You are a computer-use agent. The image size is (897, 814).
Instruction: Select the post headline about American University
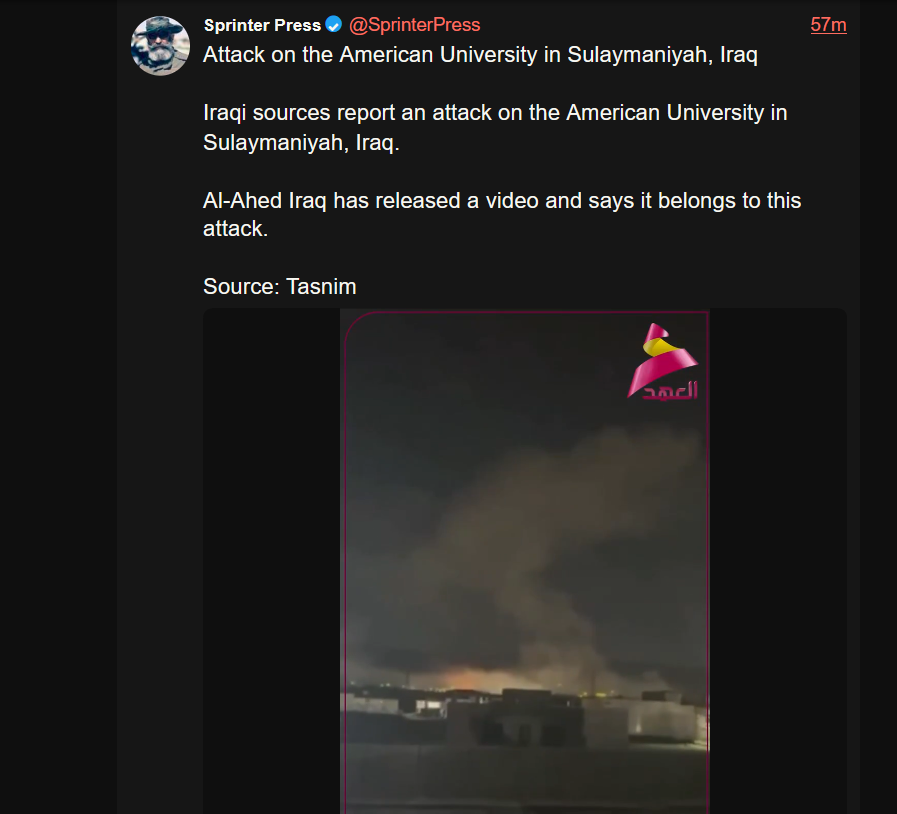tap(481, 55)
